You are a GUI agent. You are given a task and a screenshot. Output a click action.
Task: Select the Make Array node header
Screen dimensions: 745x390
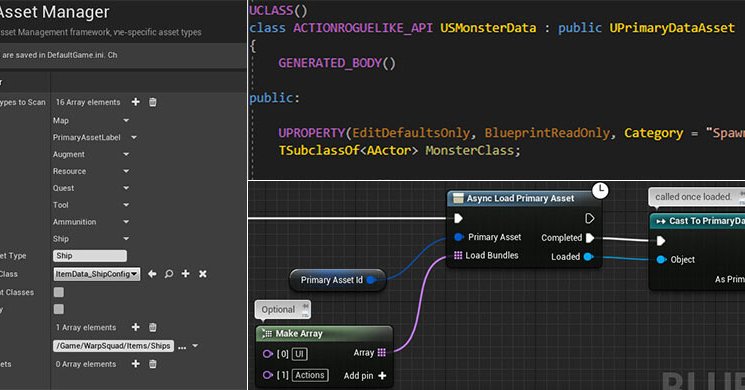click(x=325, y=333)
